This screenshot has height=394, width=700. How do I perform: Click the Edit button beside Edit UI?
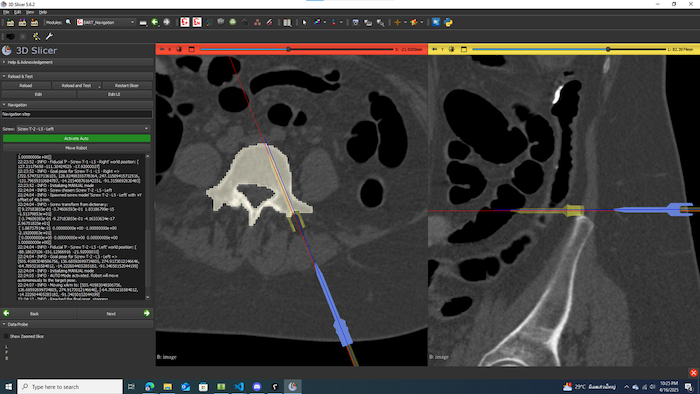[38, 94]
